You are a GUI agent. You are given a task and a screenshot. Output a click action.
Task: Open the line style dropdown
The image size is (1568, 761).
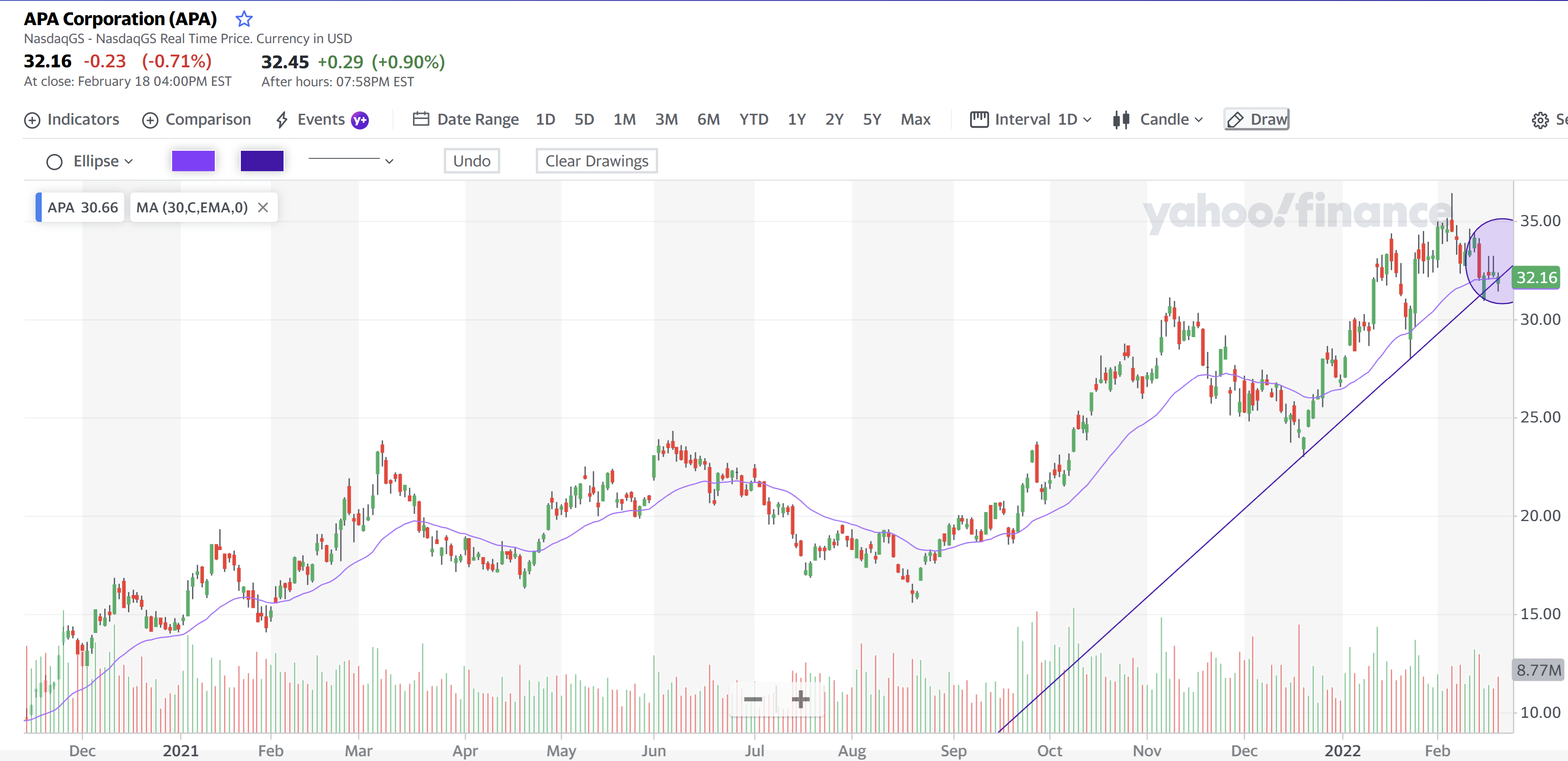[351, 161]
